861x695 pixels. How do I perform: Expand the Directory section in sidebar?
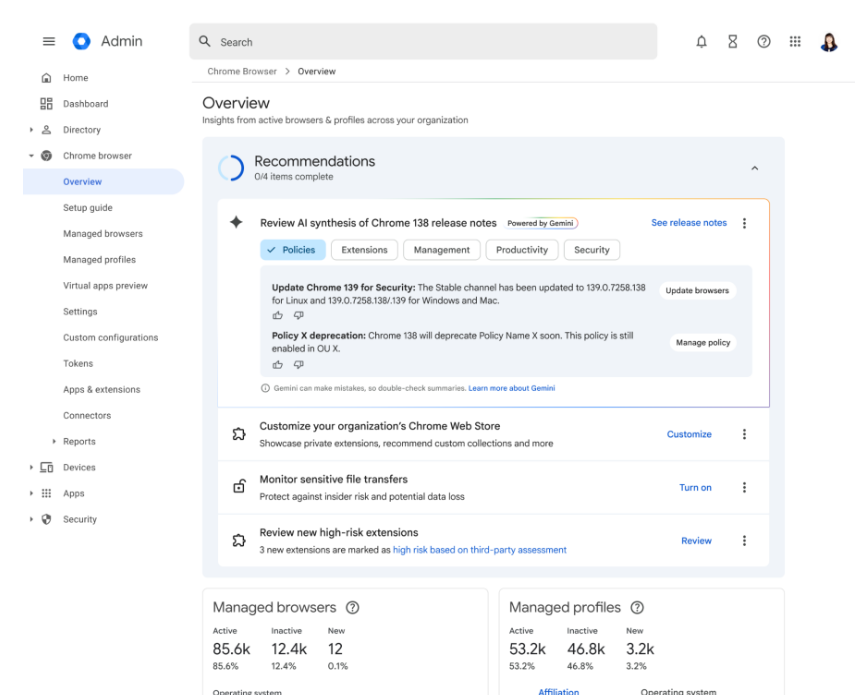[32, 130]
